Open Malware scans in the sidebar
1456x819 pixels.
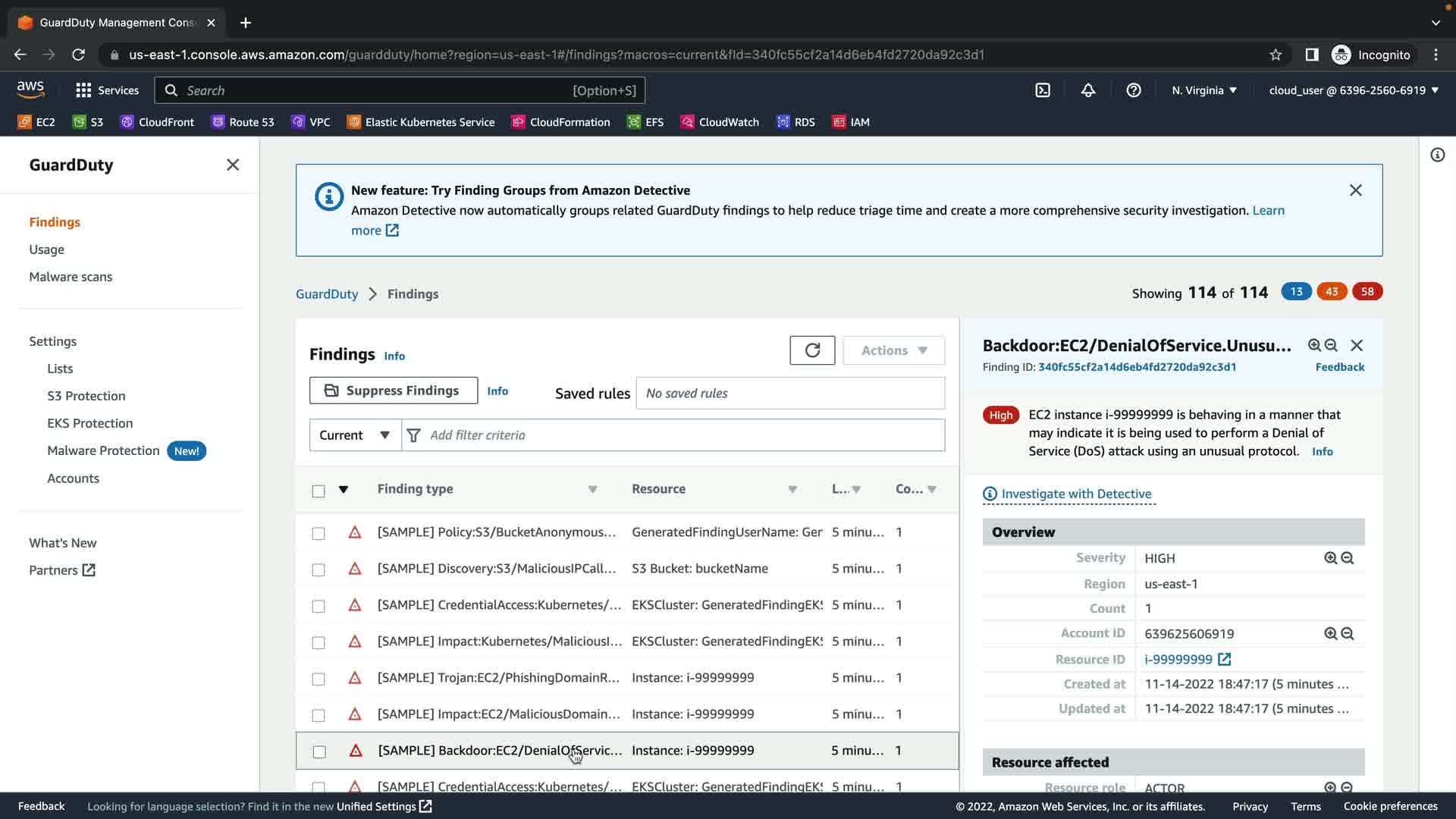click(71, 277)
